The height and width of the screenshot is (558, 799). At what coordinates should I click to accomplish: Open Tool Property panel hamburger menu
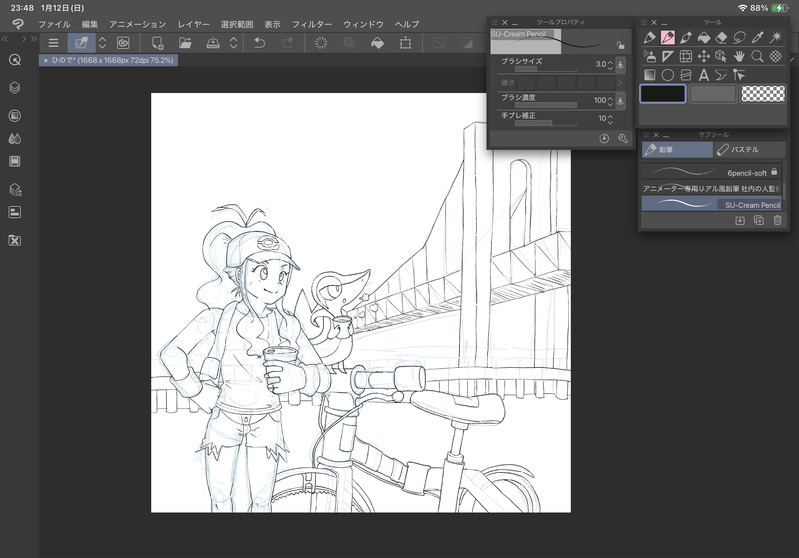tap(494, 22)
